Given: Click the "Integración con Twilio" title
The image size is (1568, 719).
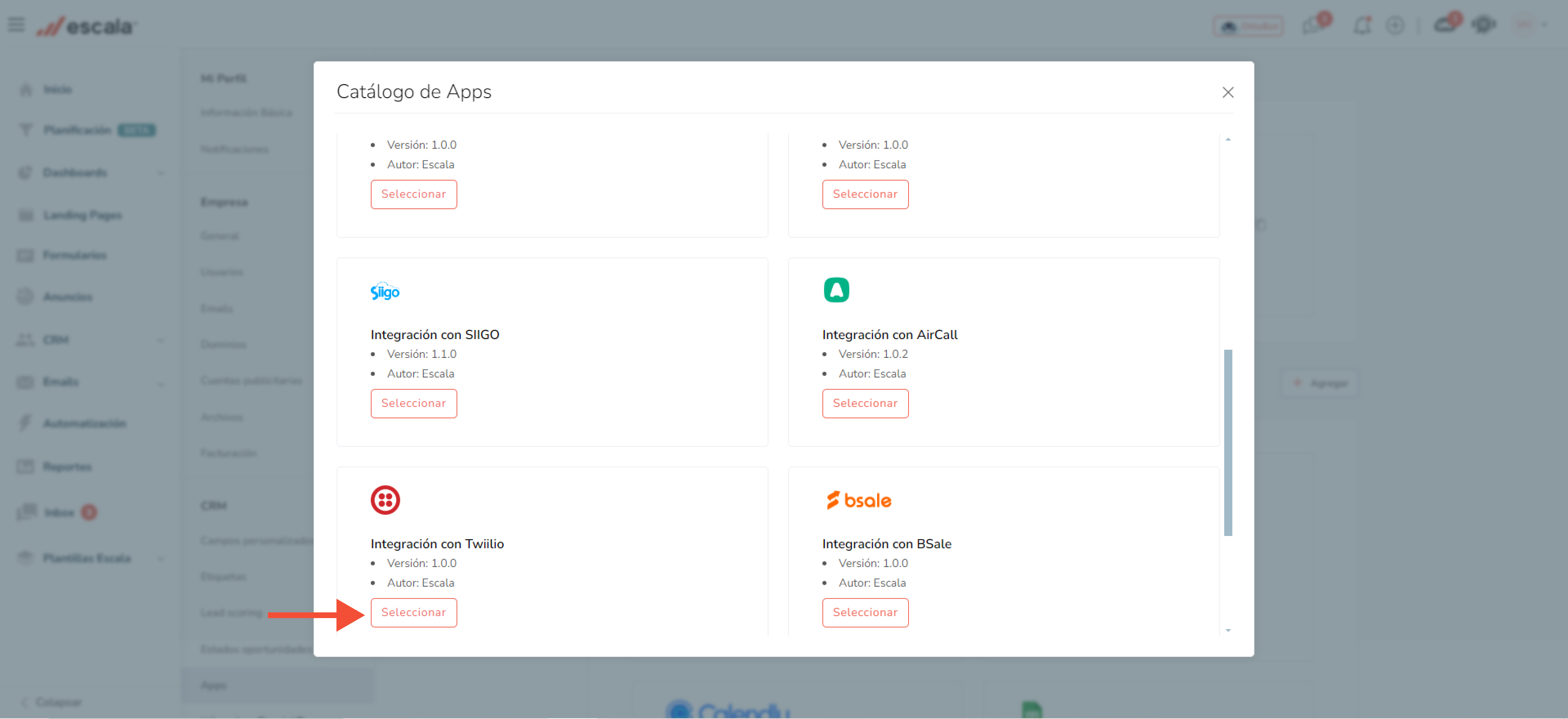Looking at the screenshot, I should tap(437, 544).
